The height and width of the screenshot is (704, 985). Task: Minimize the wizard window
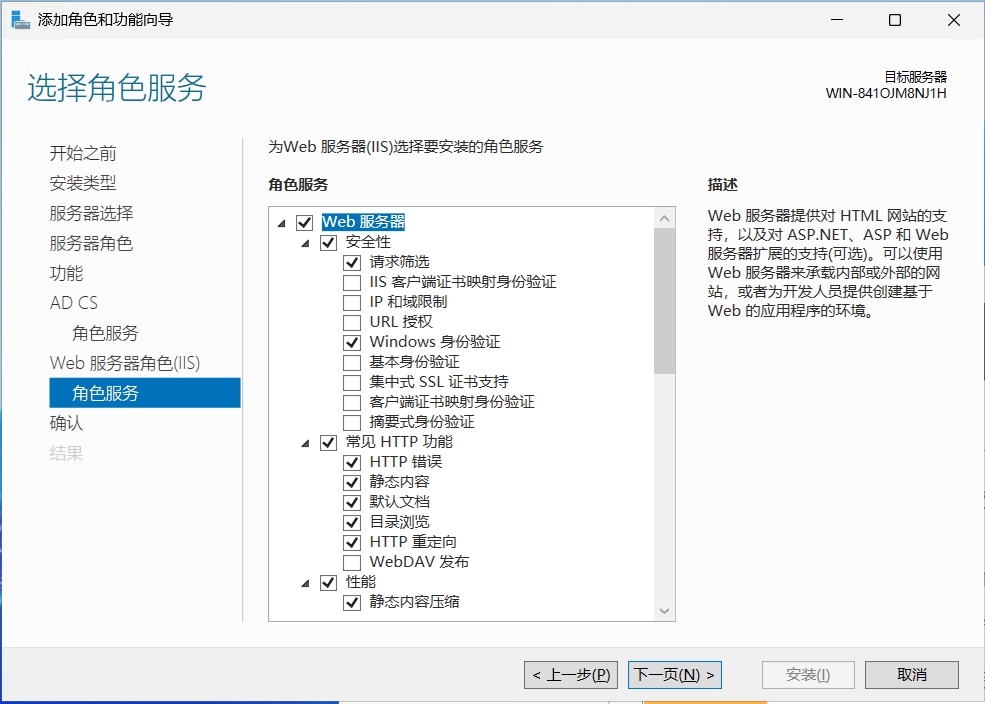[837, 20]
